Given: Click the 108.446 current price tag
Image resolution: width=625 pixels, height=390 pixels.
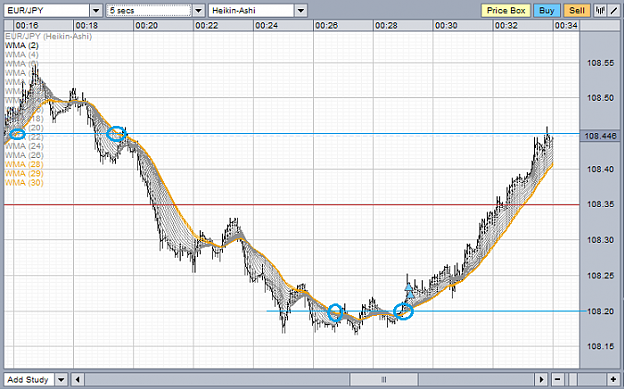Looking at the screenshot, I should [x=601, y=136].
